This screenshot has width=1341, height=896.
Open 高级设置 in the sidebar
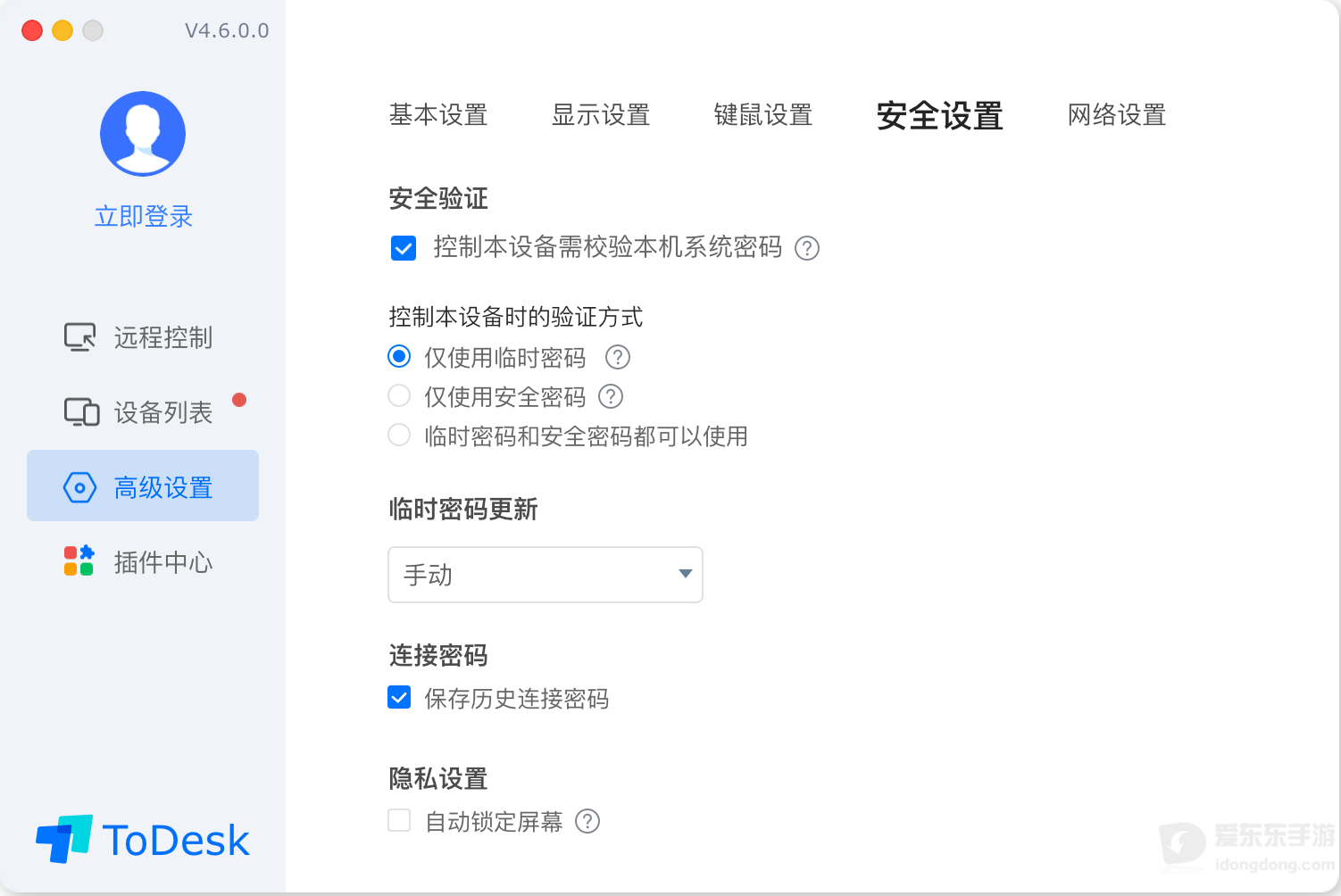click(143, 485)
